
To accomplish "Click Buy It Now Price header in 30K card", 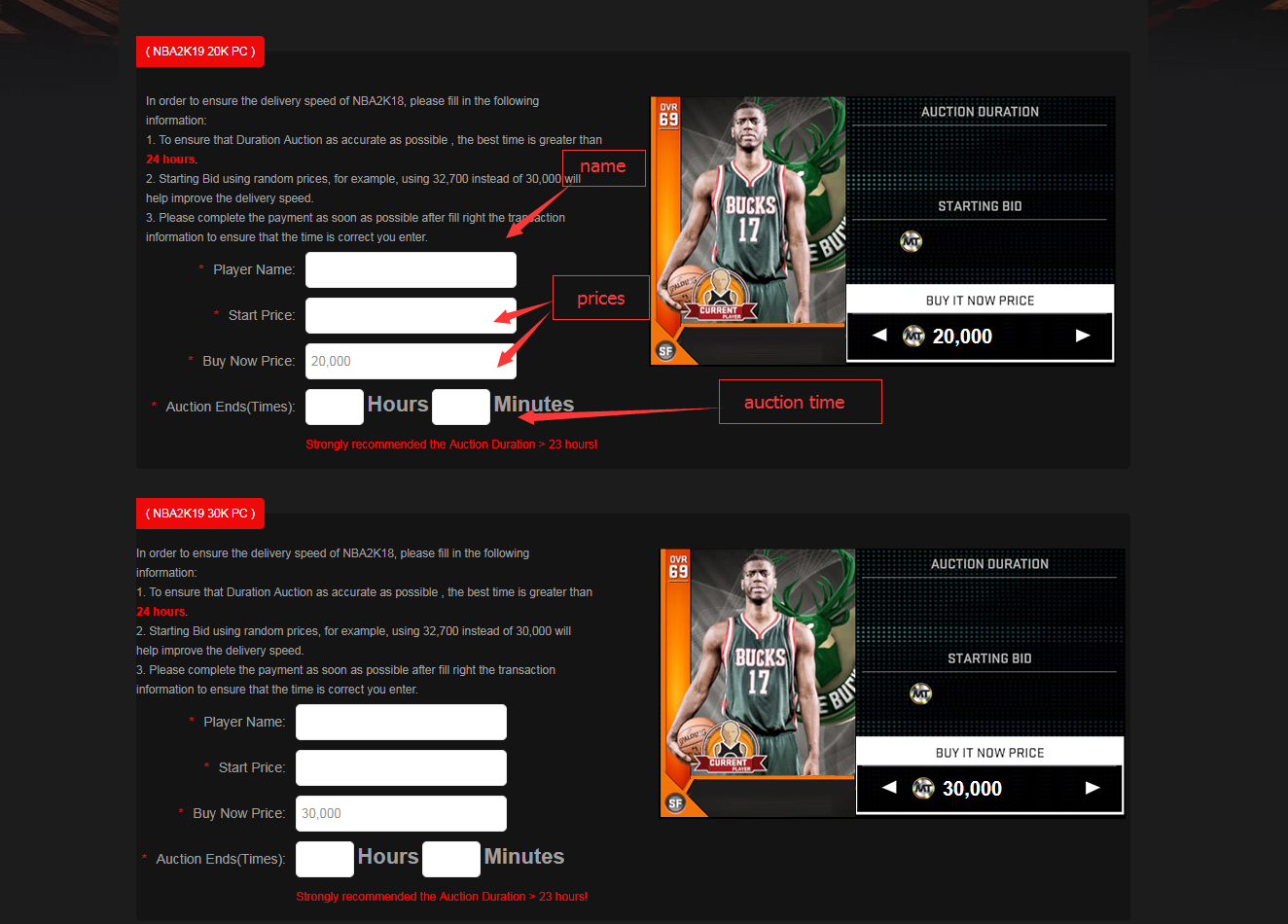I will [x=989, y=753].
